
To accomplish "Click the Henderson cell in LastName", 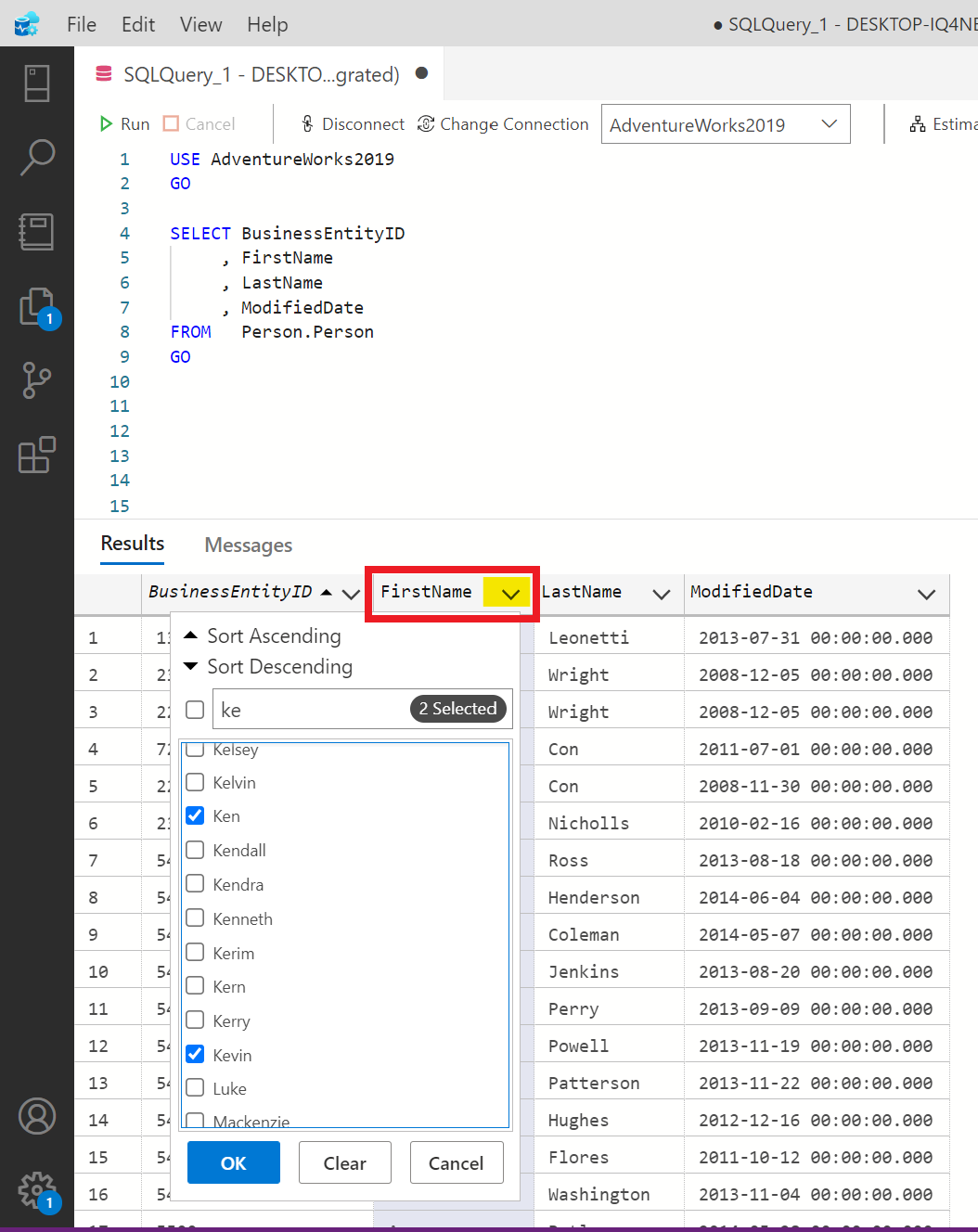I will pos(594,897).
